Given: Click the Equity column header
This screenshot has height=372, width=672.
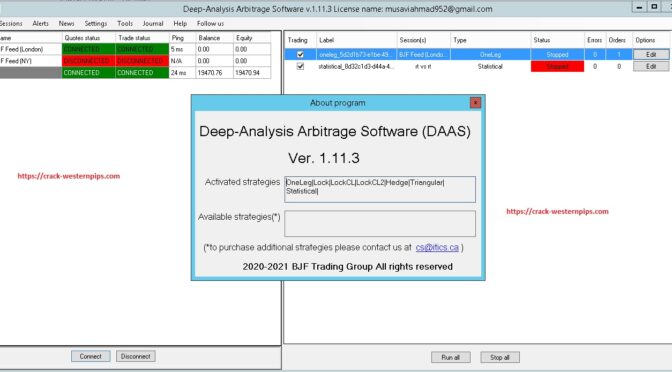Looking at the screenshot, I should [x=252, y=38].
